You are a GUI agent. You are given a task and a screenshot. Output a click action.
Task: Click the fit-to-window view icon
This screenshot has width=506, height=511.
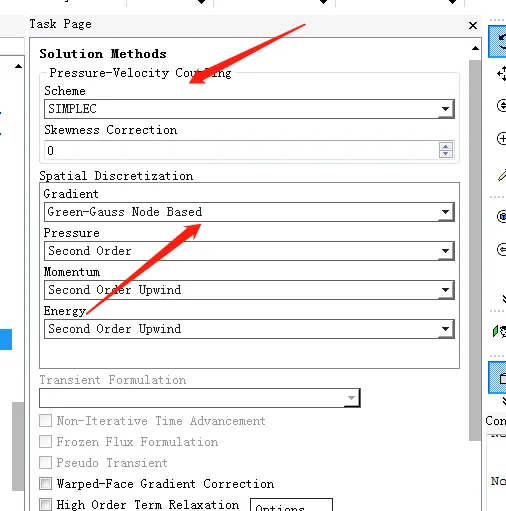502,216
